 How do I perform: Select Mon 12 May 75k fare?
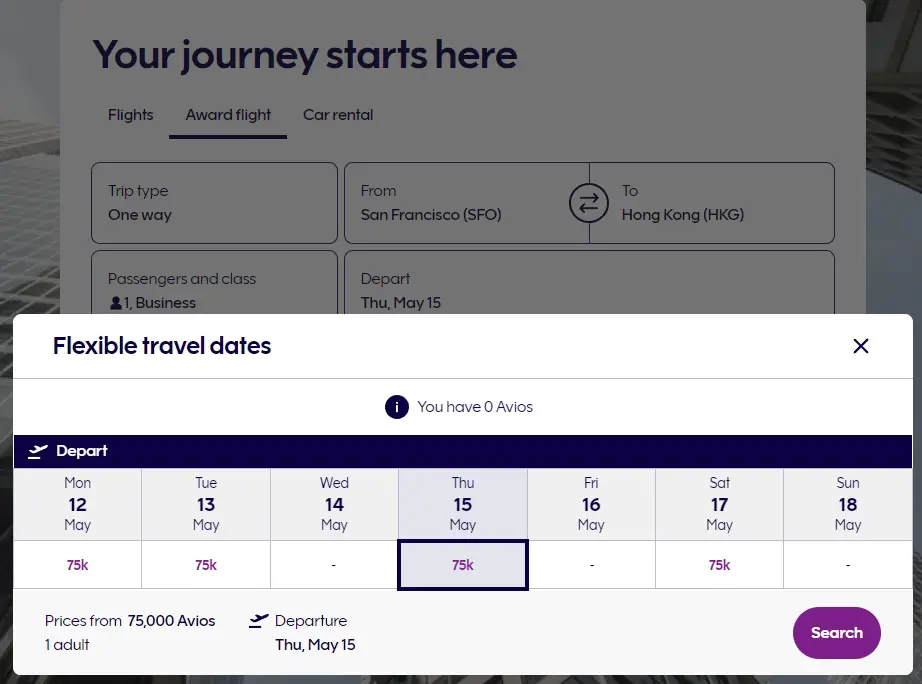pos(77,565)
